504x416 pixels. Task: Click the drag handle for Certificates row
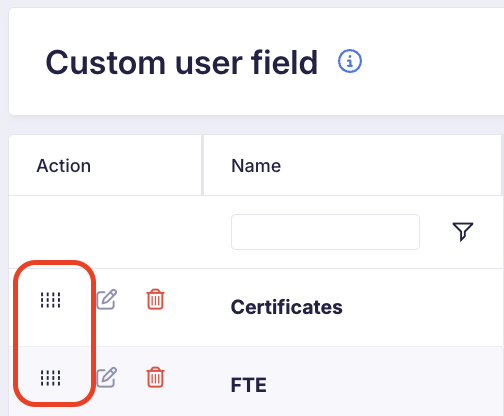point(51,300)
